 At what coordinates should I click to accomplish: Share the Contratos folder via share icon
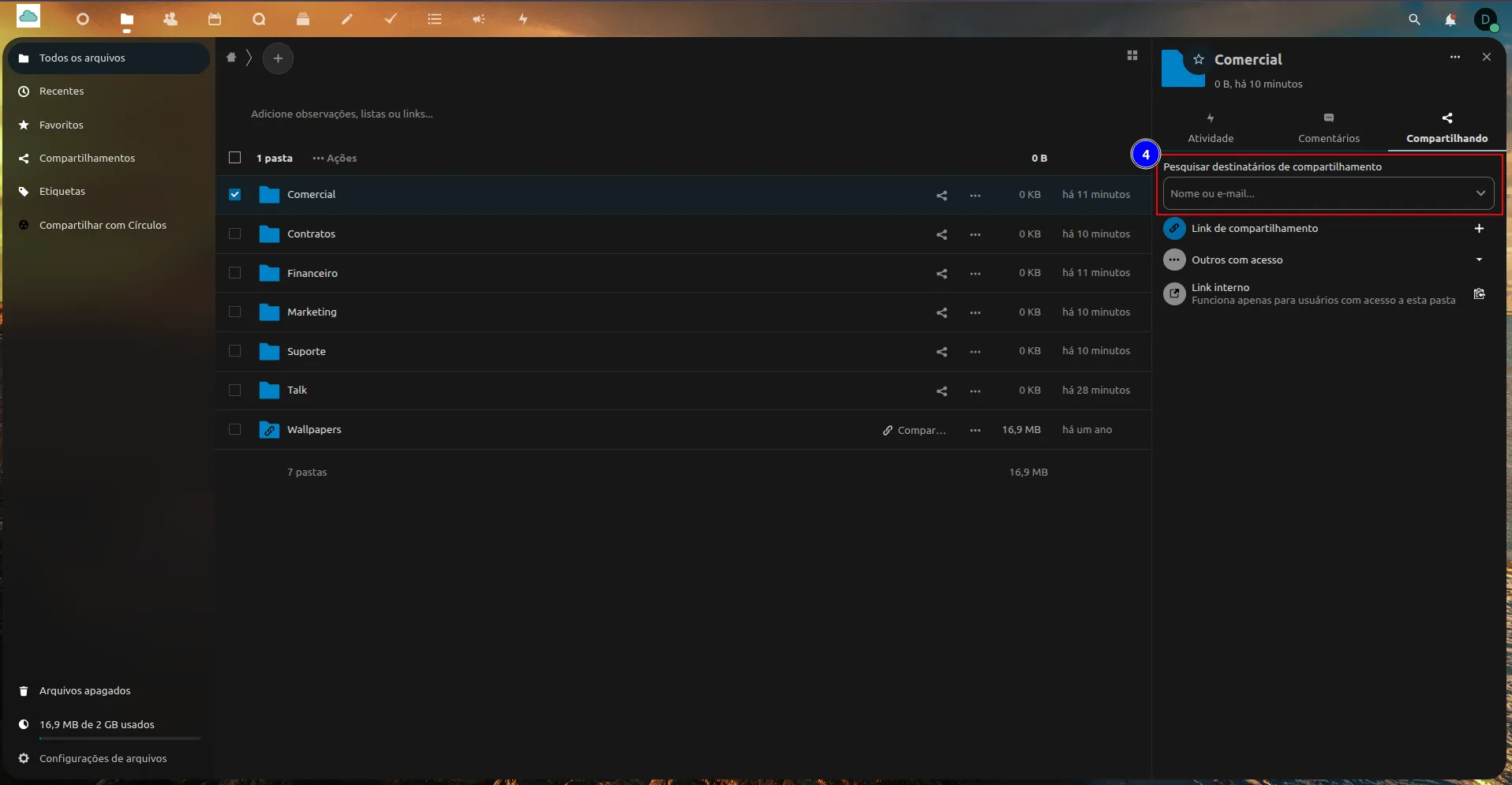(x=941, y=234)
